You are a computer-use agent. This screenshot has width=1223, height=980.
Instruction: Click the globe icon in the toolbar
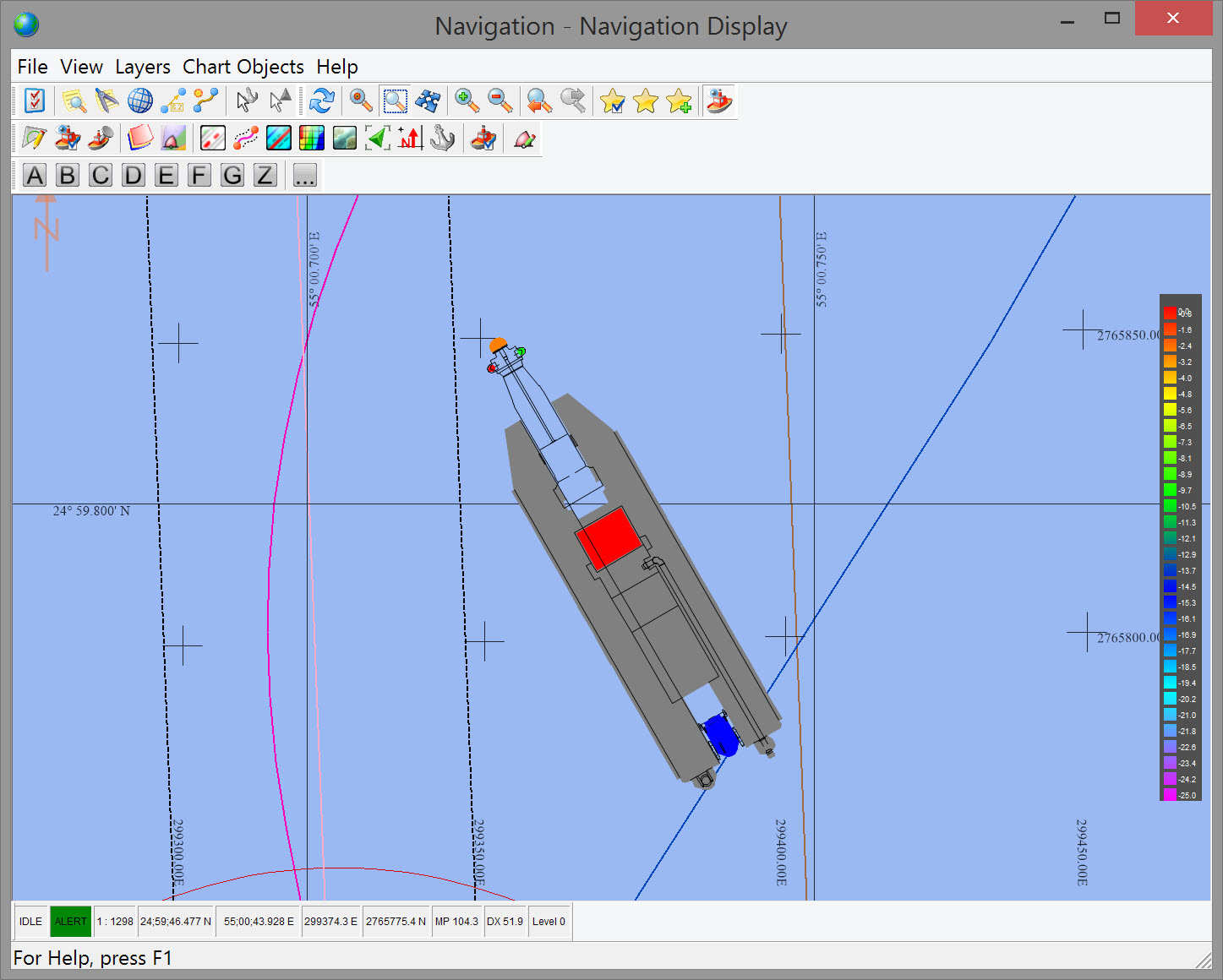tap(139, 101)
